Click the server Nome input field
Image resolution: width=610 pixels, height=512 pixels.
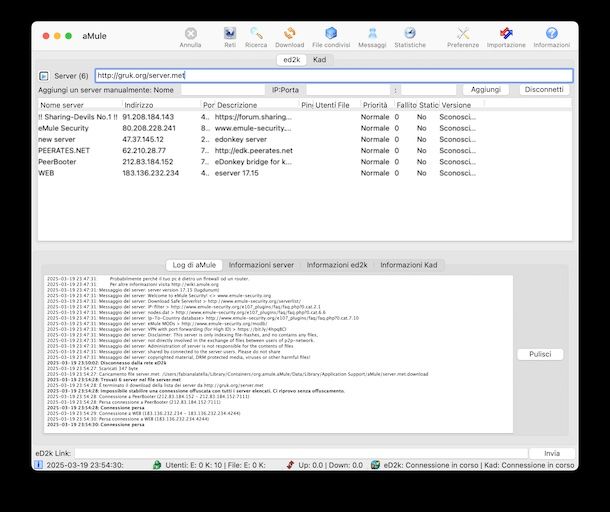click(x=223, y=90)
